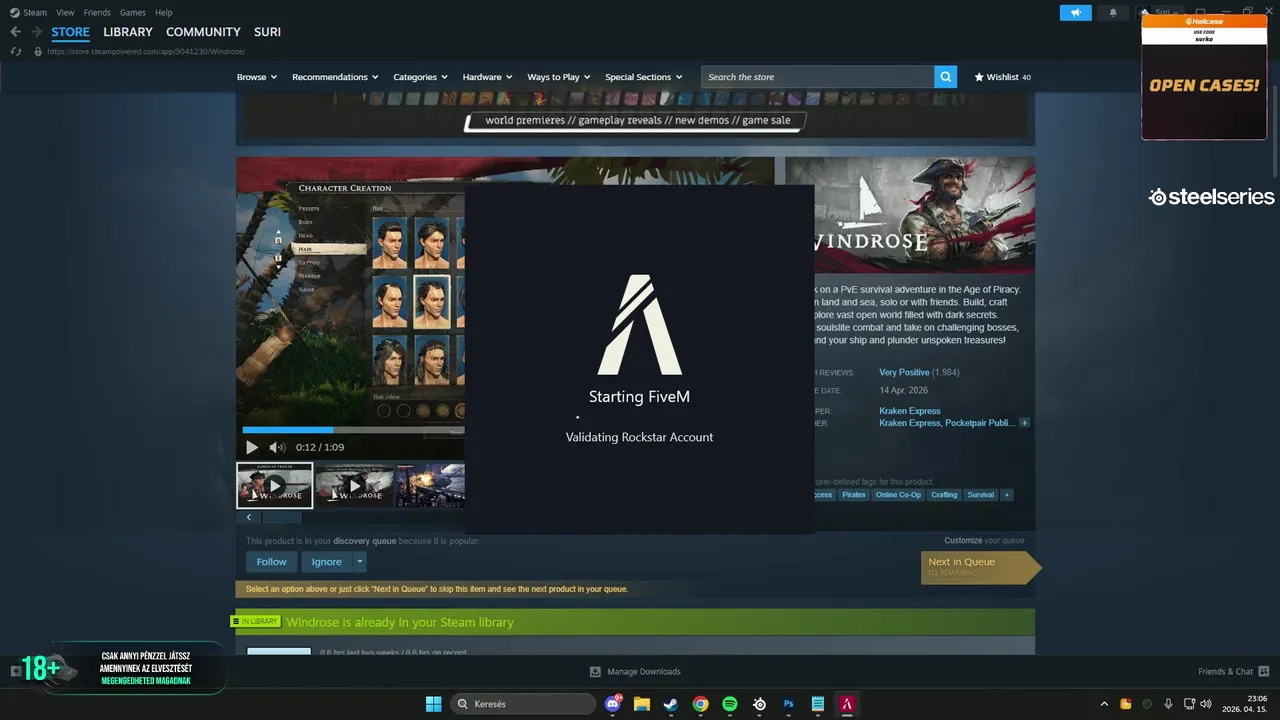Image resolution: width=1280 pixels, height=720 pixels.
Task: Go to Next in Queue
Action: [981, 567]
